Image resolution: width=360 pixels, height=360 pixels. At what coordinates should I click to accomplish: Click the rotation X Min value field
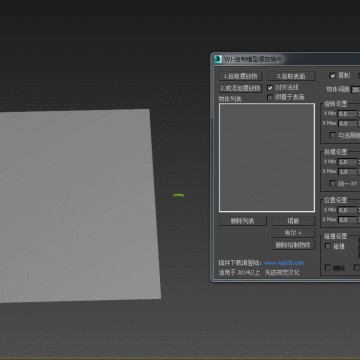(347, 114)
